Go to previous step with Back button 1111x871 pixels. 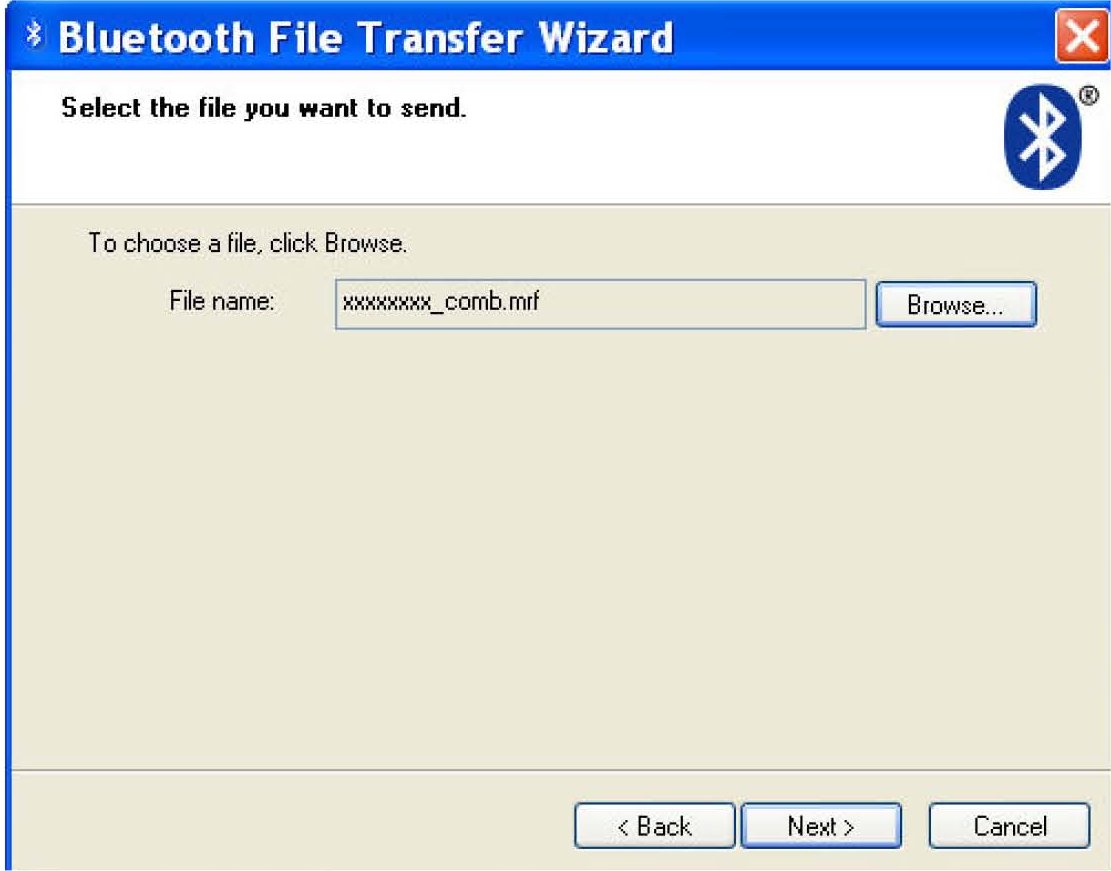tap(654, 826)
